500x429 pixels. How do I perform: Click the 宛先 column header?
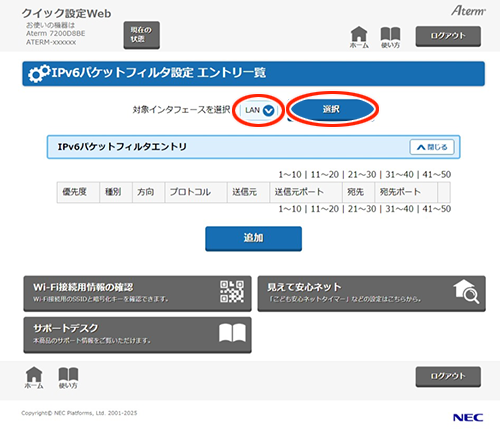click(359, 192)
